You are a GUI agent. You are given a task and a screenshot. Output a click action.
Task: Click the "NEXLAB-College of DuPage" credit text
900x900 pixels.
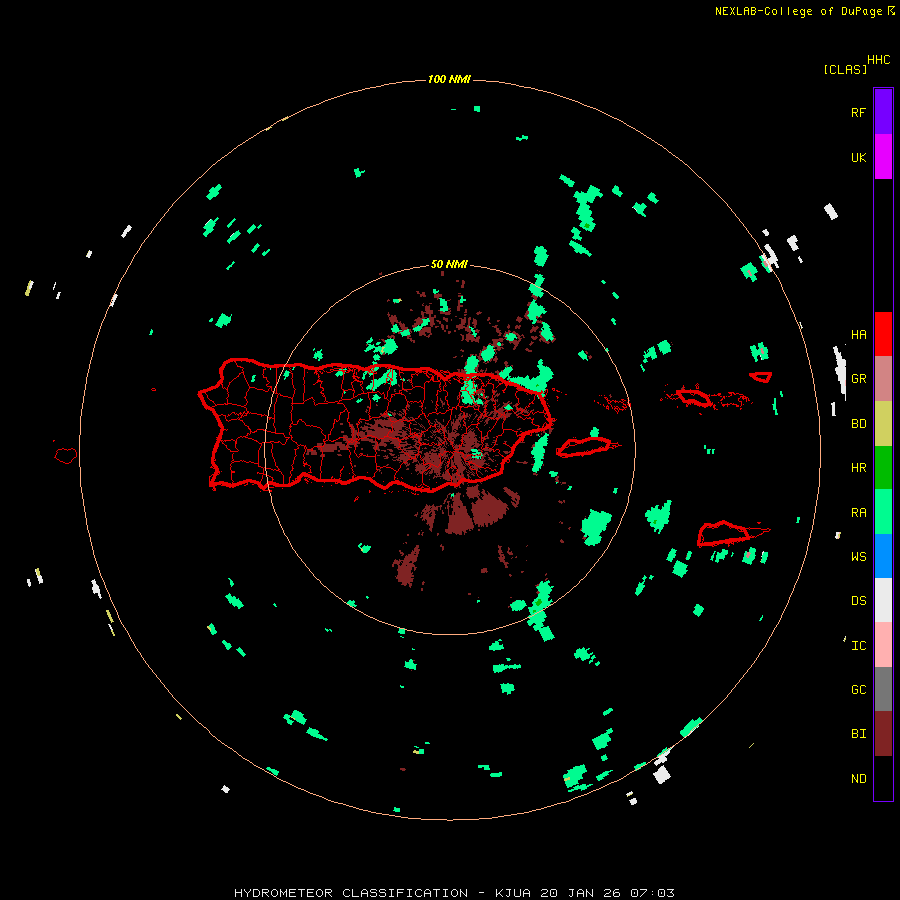[x=798, y=11]
